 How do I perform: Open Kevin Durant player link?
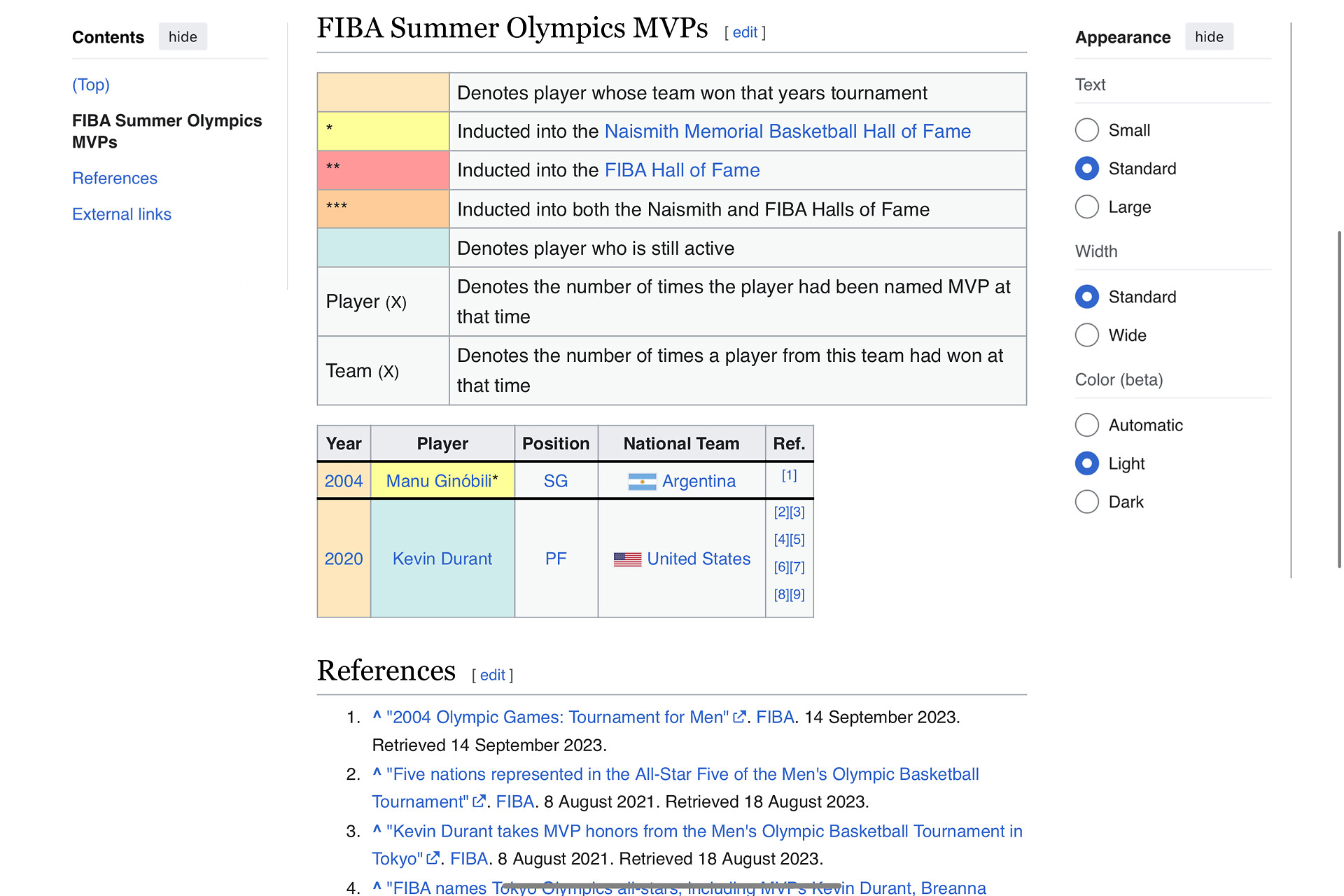click(442, 559)
